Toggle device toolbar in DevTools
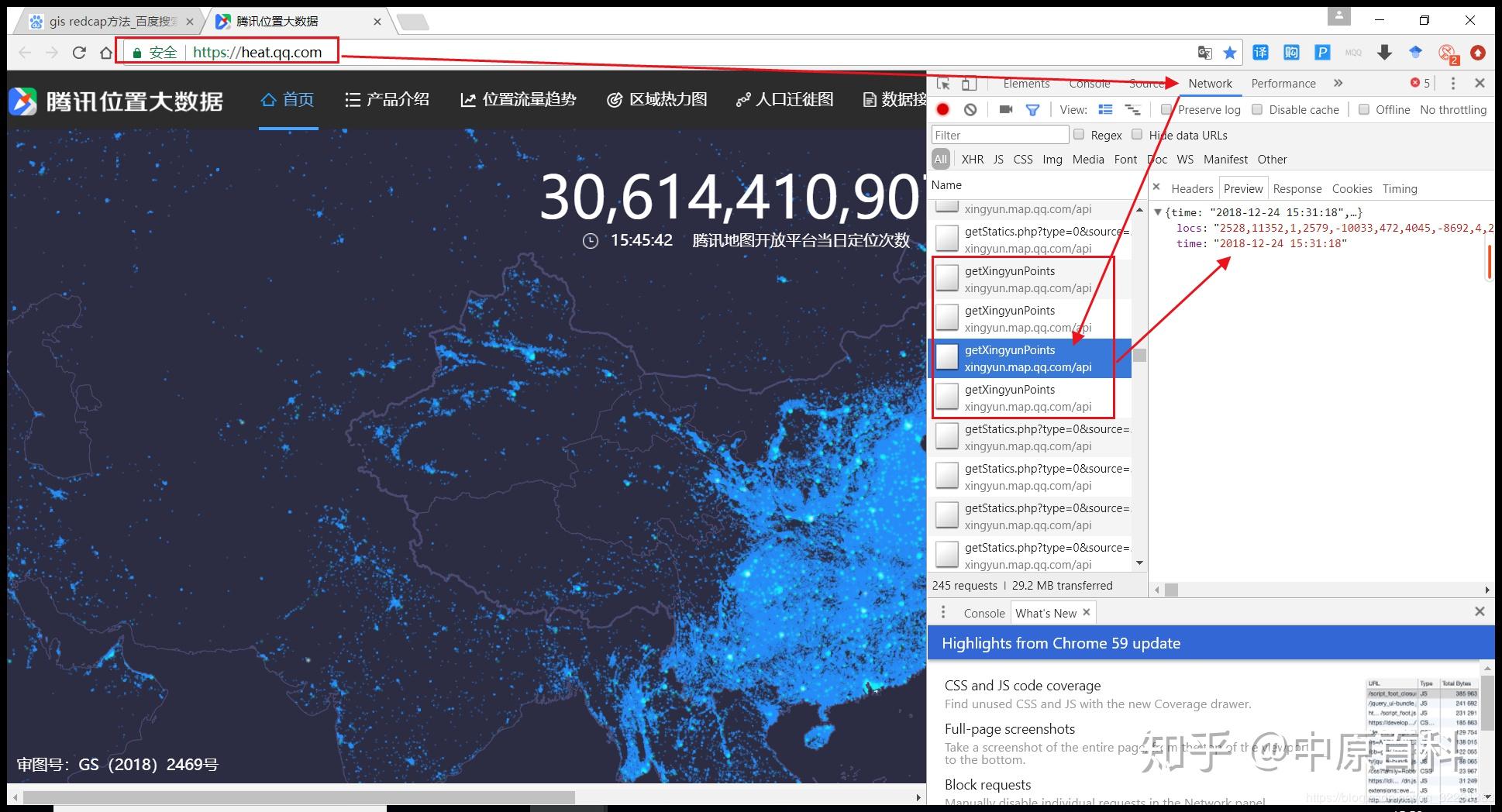The width and height of the screenshot is (1502, 812). (968, 83)
